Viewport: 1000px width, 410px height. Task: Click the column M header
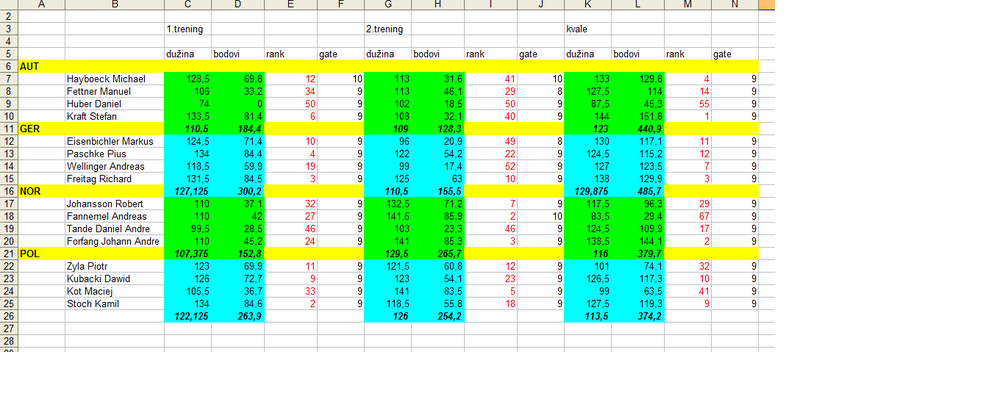688,5
